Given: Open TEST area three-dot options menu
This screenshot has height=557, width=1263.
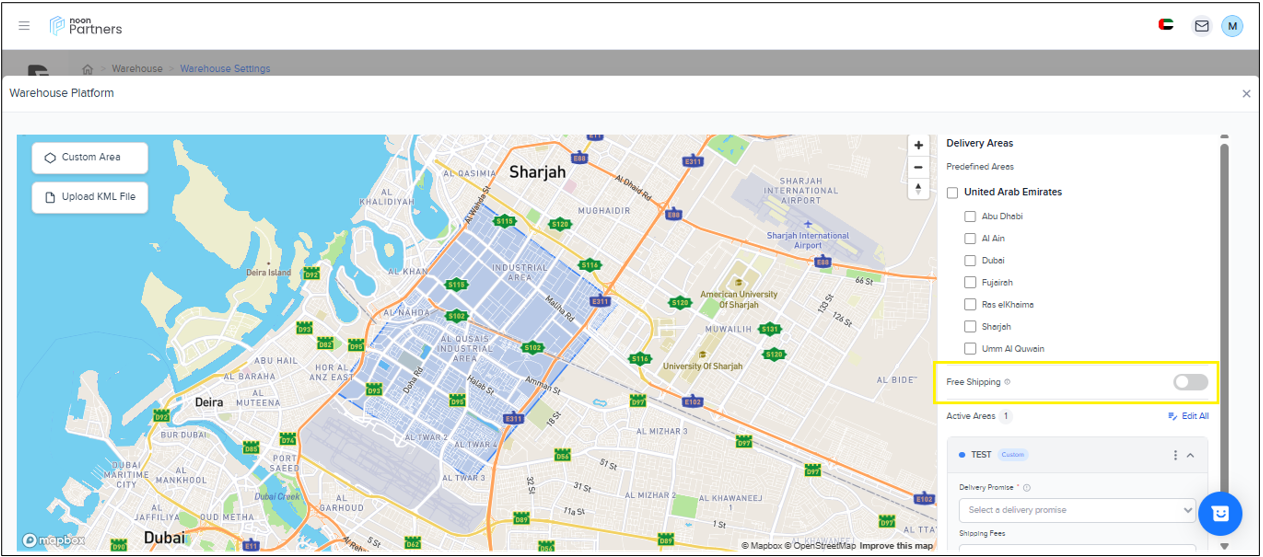Looking at the screenshot, I should coord(1175,455).
